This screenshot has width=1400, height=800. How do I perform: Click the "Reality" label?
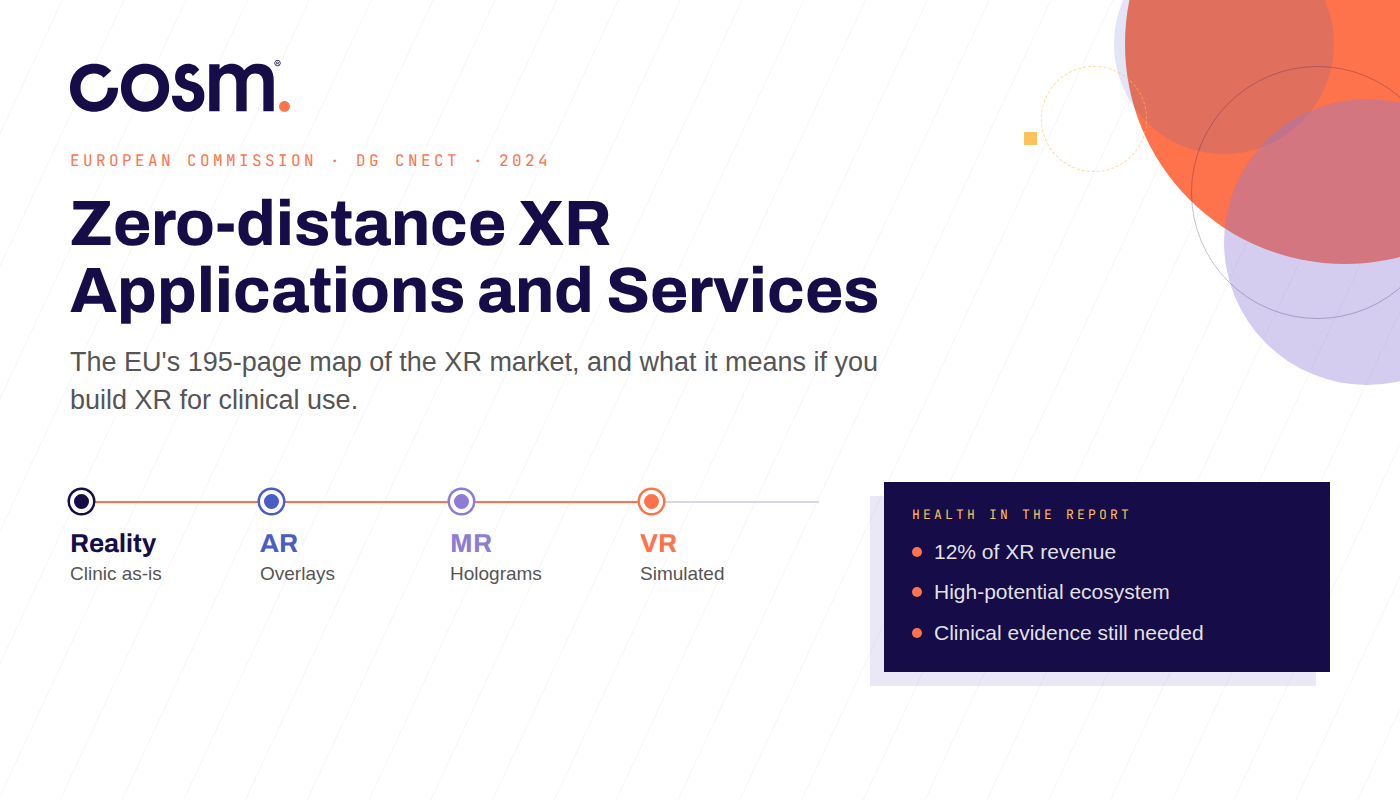pyautogui.click(x=113, y=543)
